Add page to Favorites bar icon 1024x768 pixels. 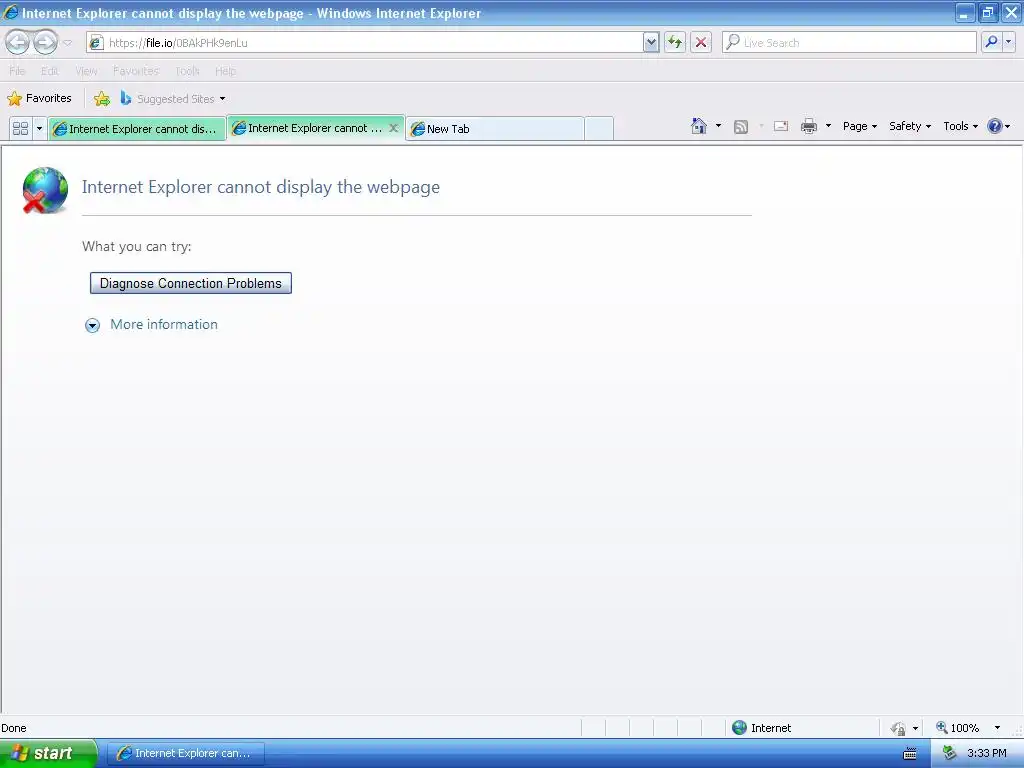click(x=102, y=99)
